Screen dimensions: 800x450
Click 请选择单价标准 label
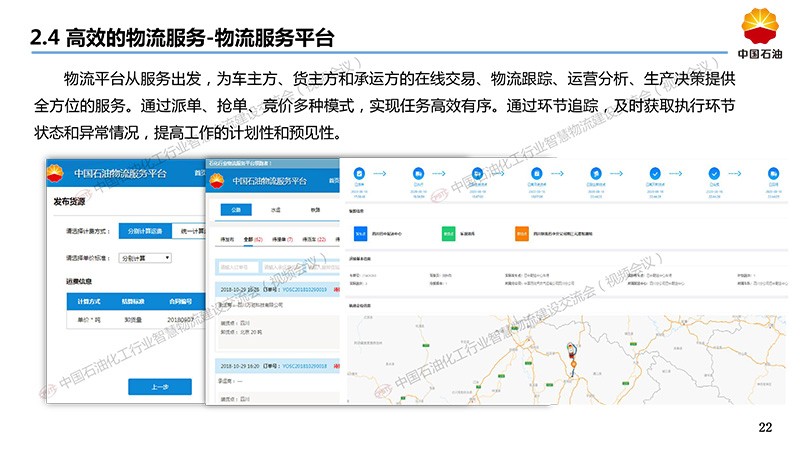pyautogui.click(x=88, y=258)
